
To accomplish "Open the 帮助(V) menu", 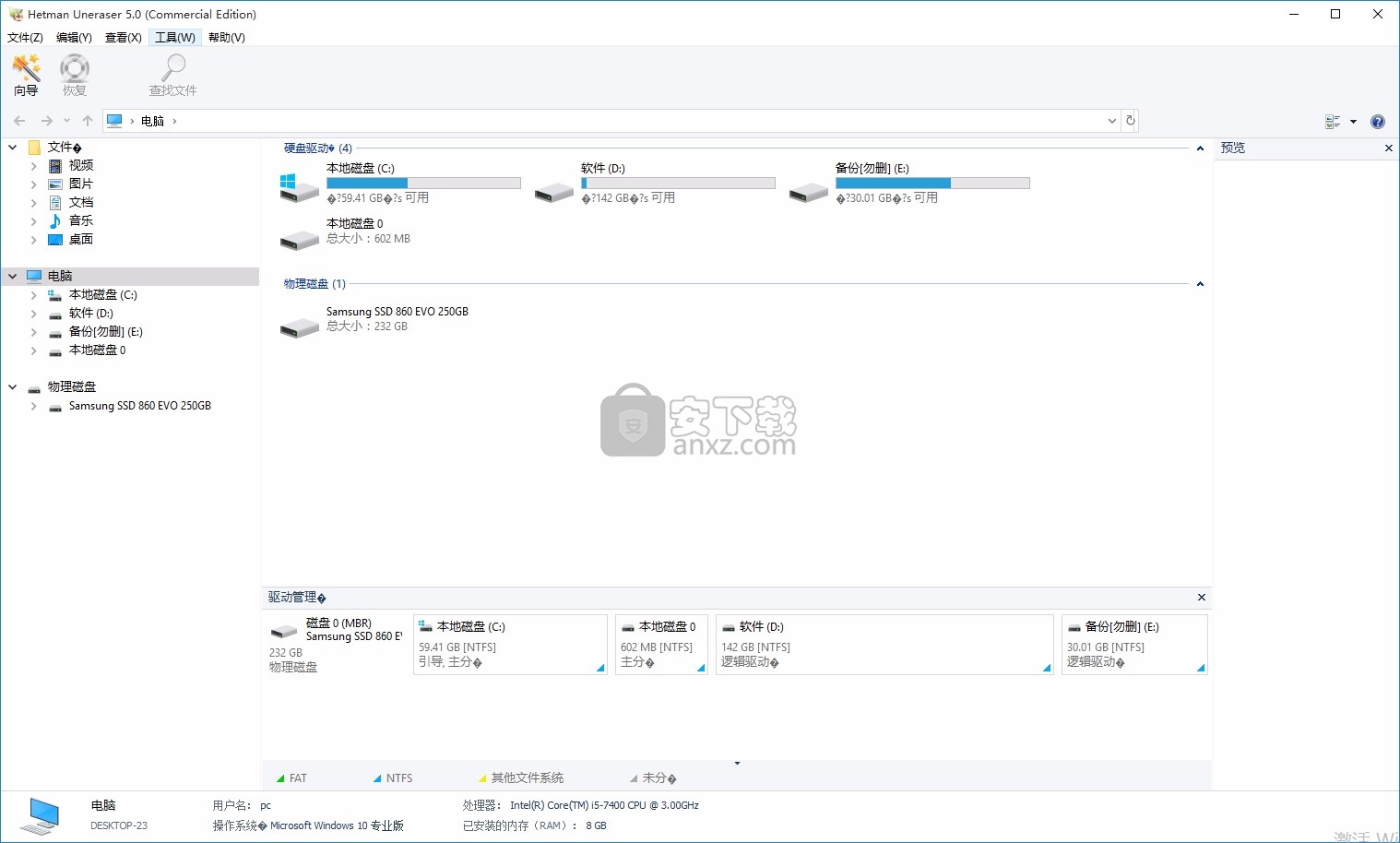I will coord(227,37).
